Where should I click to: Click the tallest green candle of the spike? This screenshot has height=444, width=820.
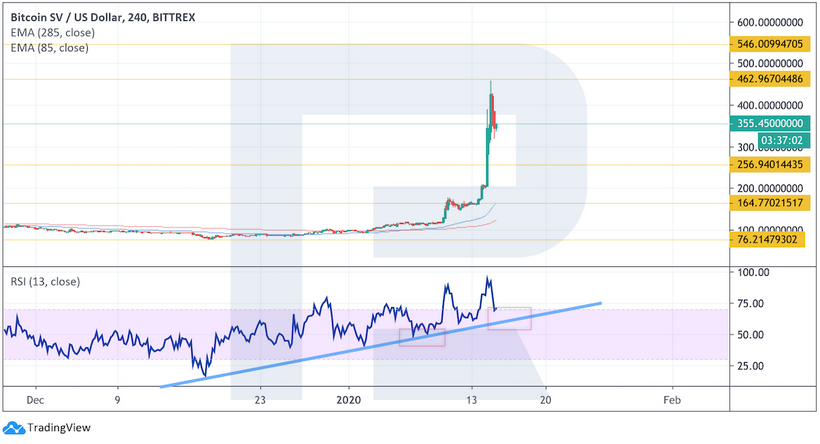pos(485,155)
